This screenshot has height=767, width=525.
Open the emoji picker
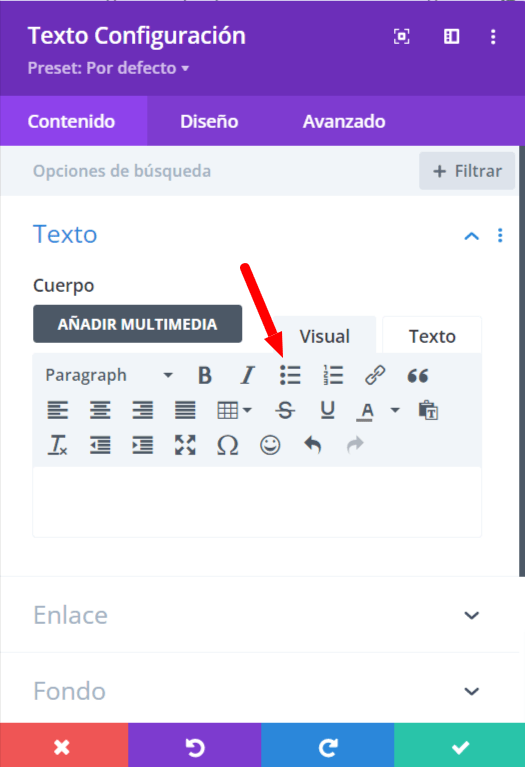pos(270,445)
